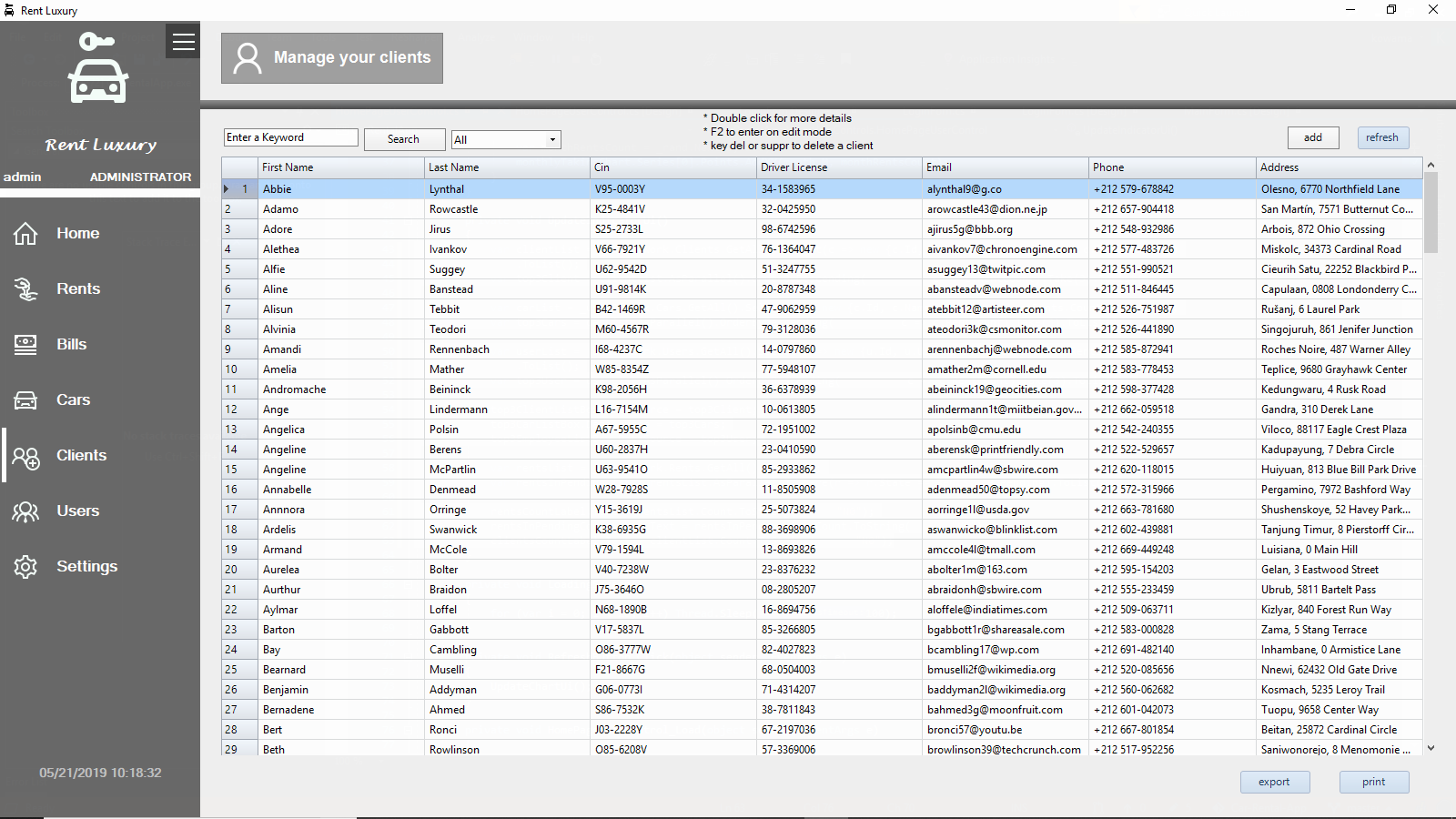Sort by Address column header

point(1340,167)
